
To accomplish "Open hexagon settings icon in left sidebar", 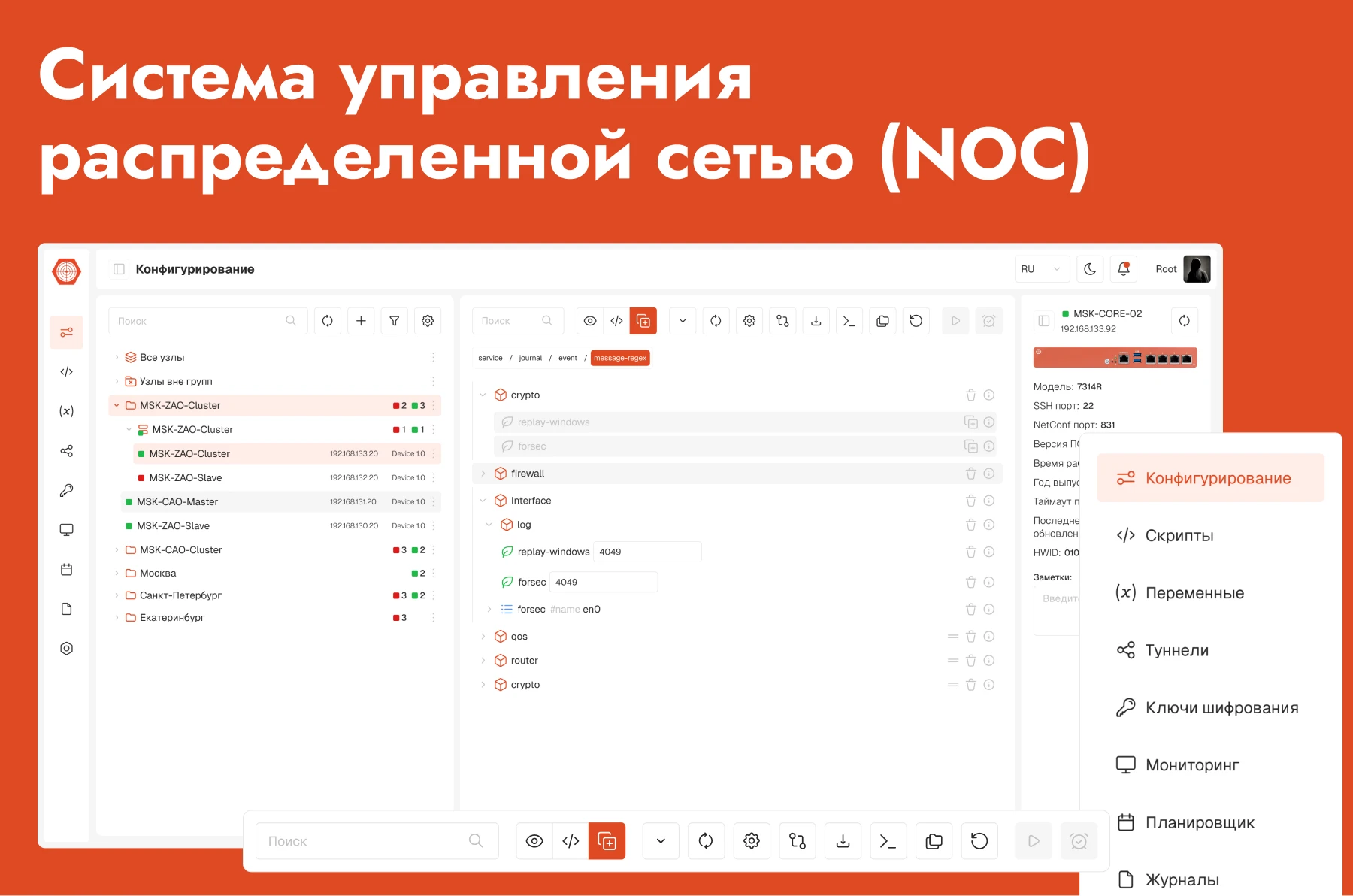I will pos(66,648).
